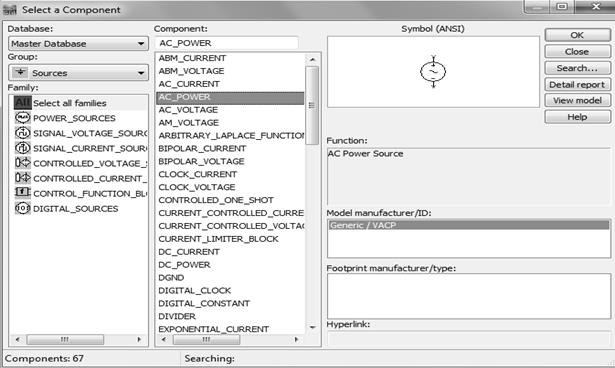Select CURRENT_CONTROLLED_VOLTAGE component
The image size is (615, 368).
click(x=230, y=226)
